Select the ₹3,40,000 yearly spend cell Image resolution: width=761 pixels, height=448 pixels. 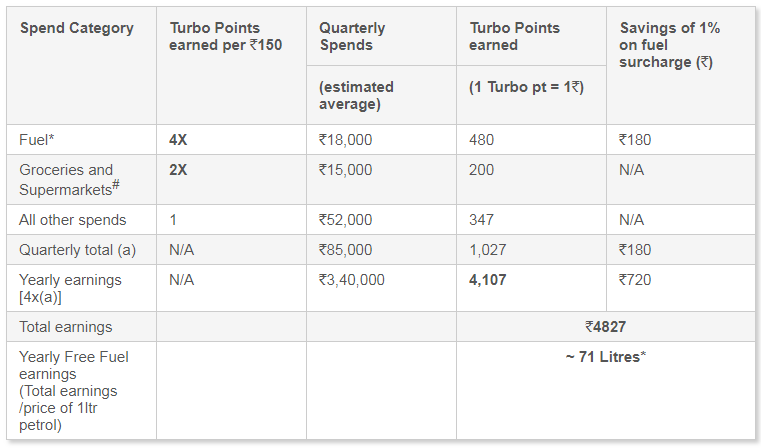[352, 280]
